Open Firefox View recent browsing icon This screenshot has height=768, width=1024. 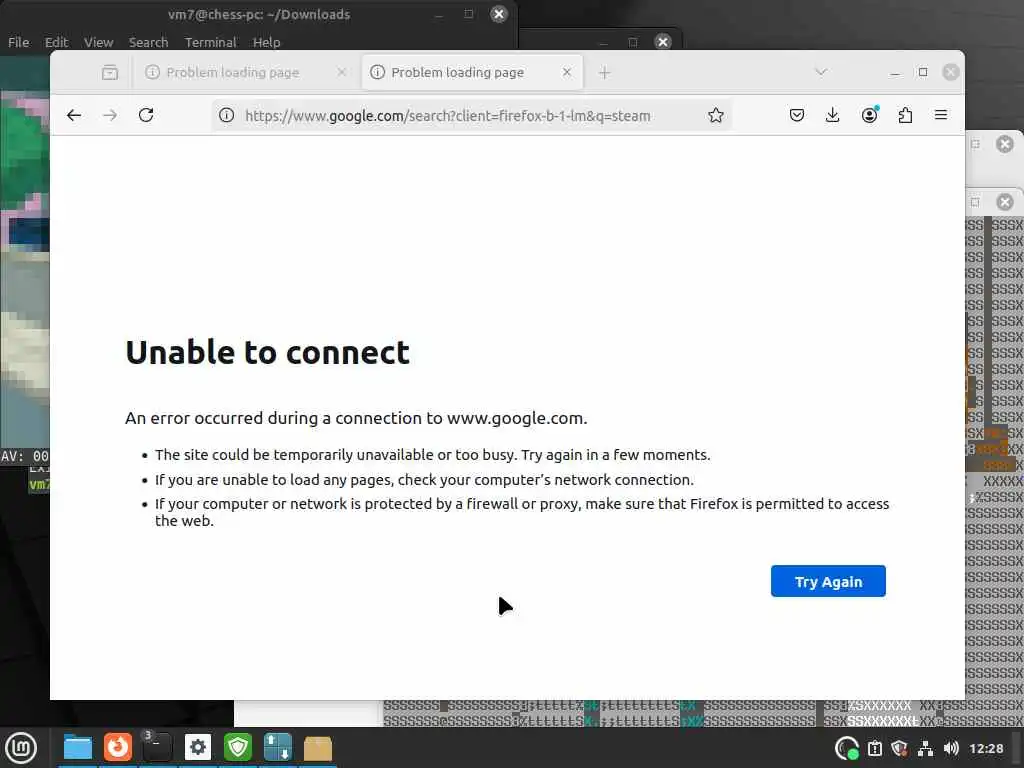pyautogui.click(x=110, y=72)
